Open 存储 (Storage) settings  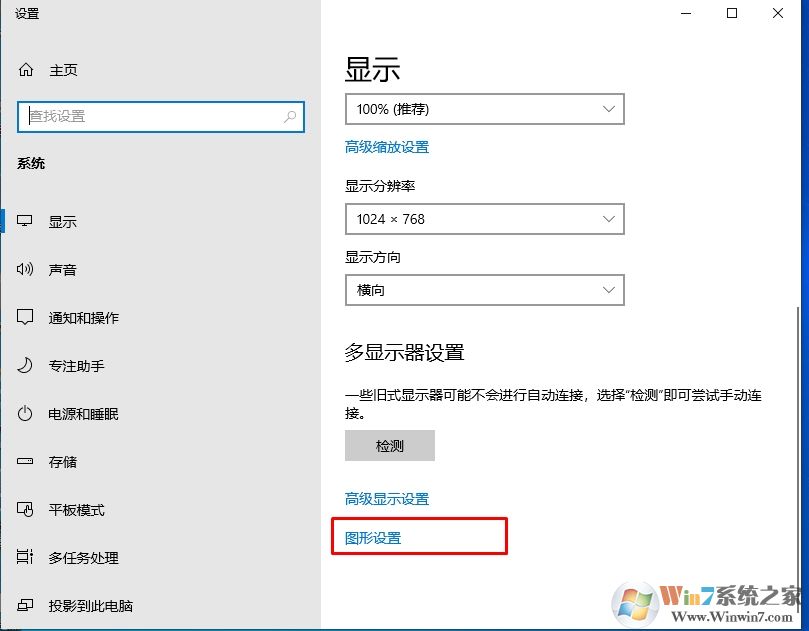tap(24, 461)
